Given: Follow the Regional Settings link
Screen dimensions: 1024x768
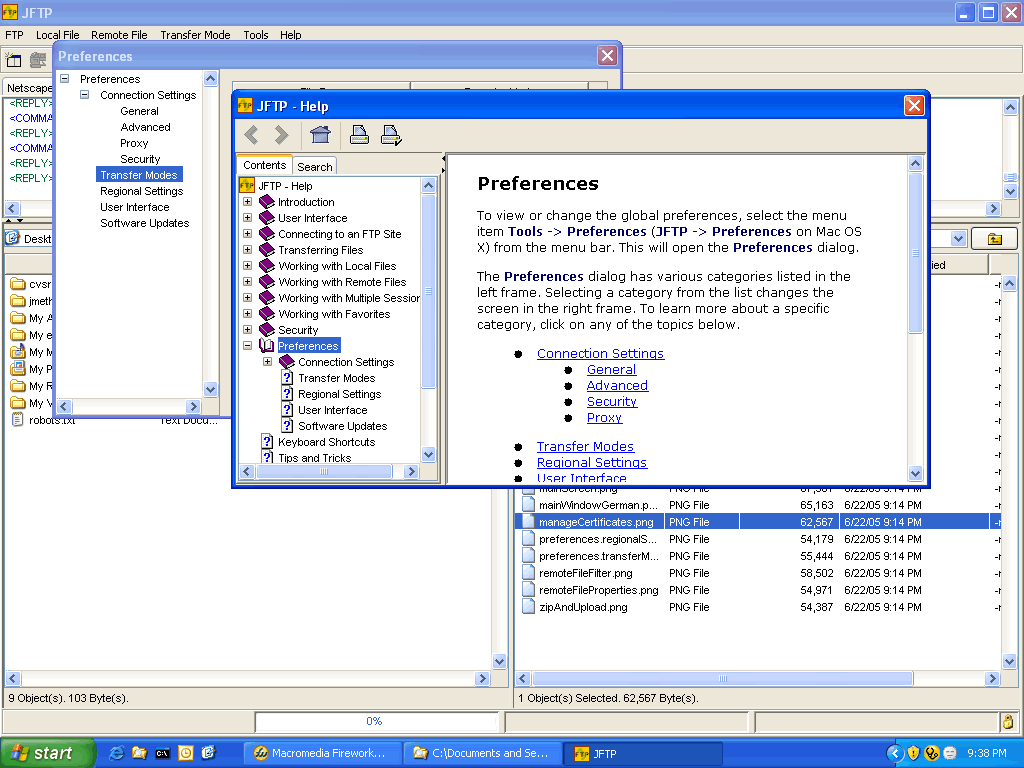Looking at the screenshot, I should tap(592, 462).
